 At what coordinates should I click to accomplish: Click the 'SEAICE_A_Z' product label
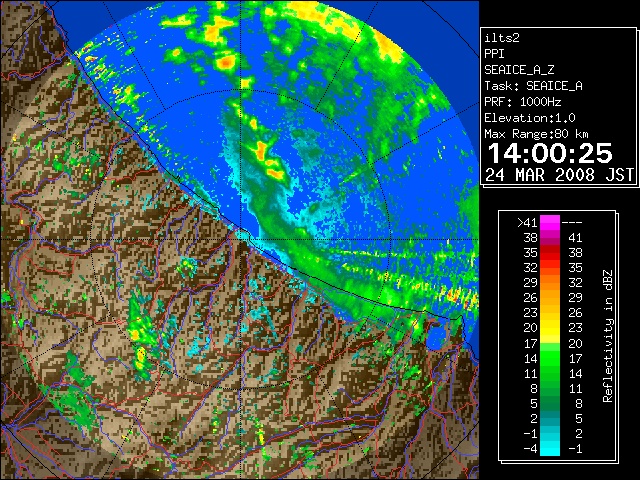[x=519, y=70]
